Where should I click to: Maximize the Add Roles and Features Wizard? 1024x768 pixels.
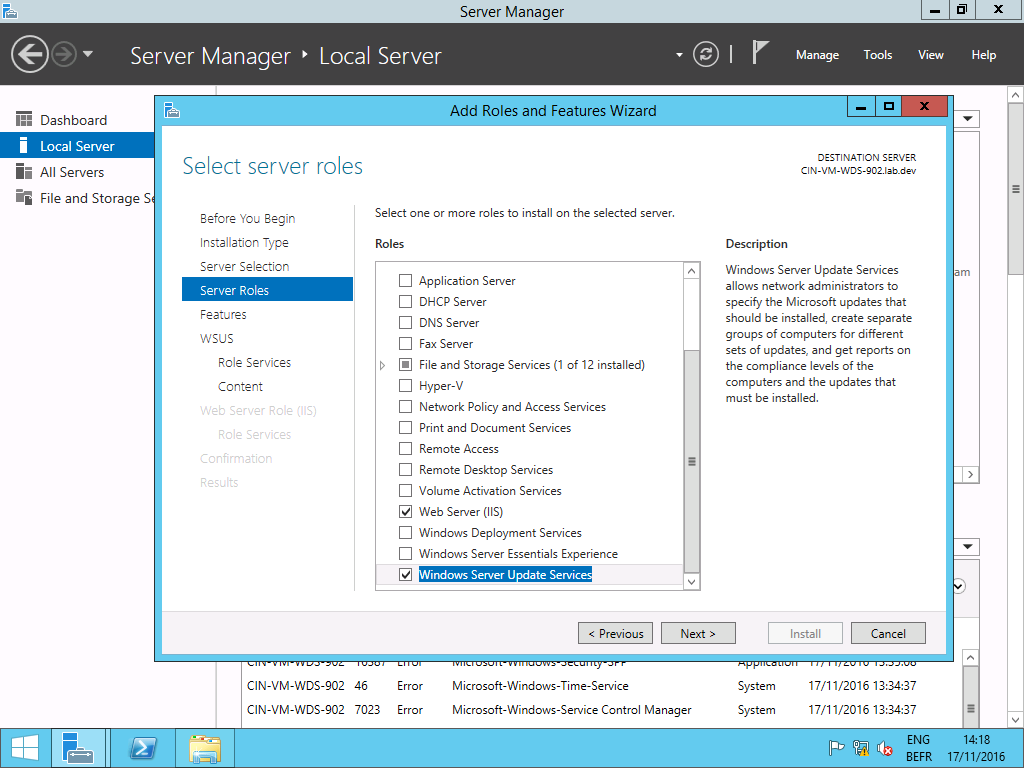[888, 106]
